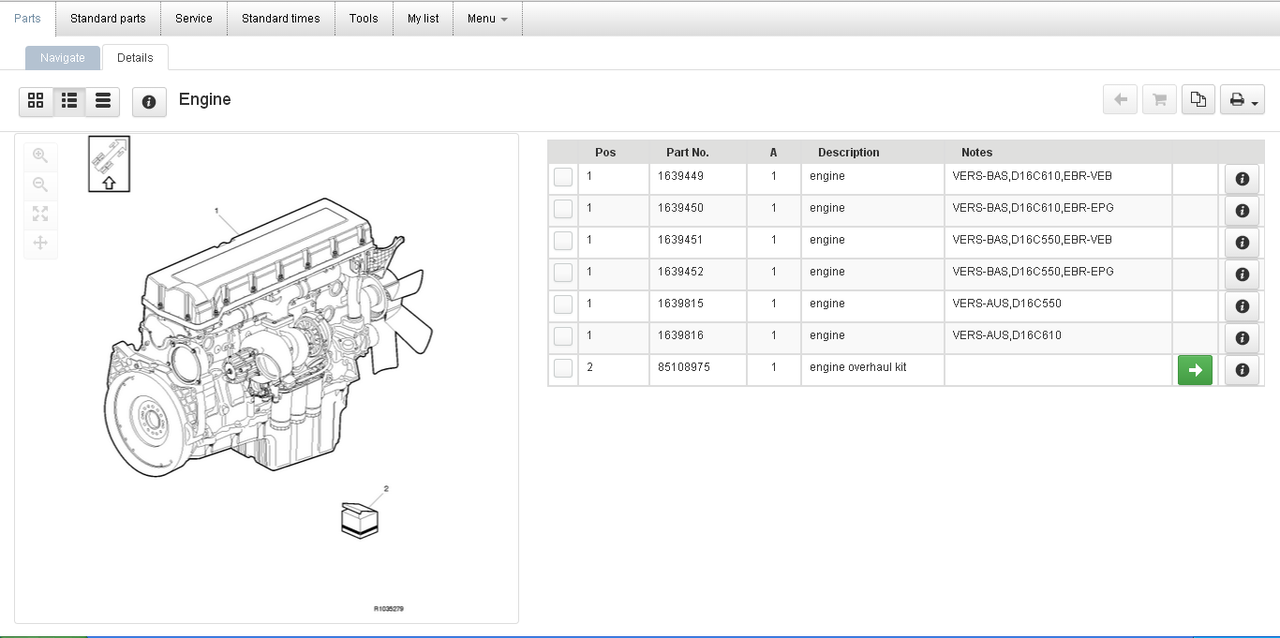The width and height of the screenshot is (1280, 638).
Task: Click note VERS-BAS,D16C550,EBR-VEB
Action: [x=1033, y=240]
